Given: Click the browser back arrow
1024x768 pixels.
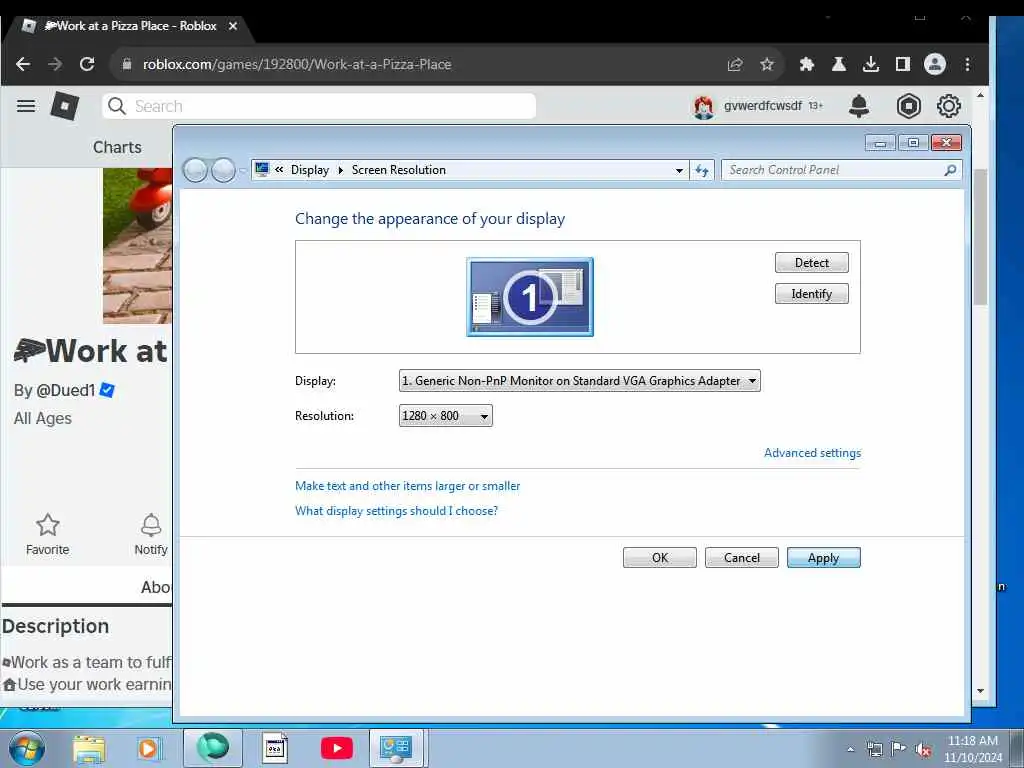Looking at the screenshot, I should click(23, 64).
